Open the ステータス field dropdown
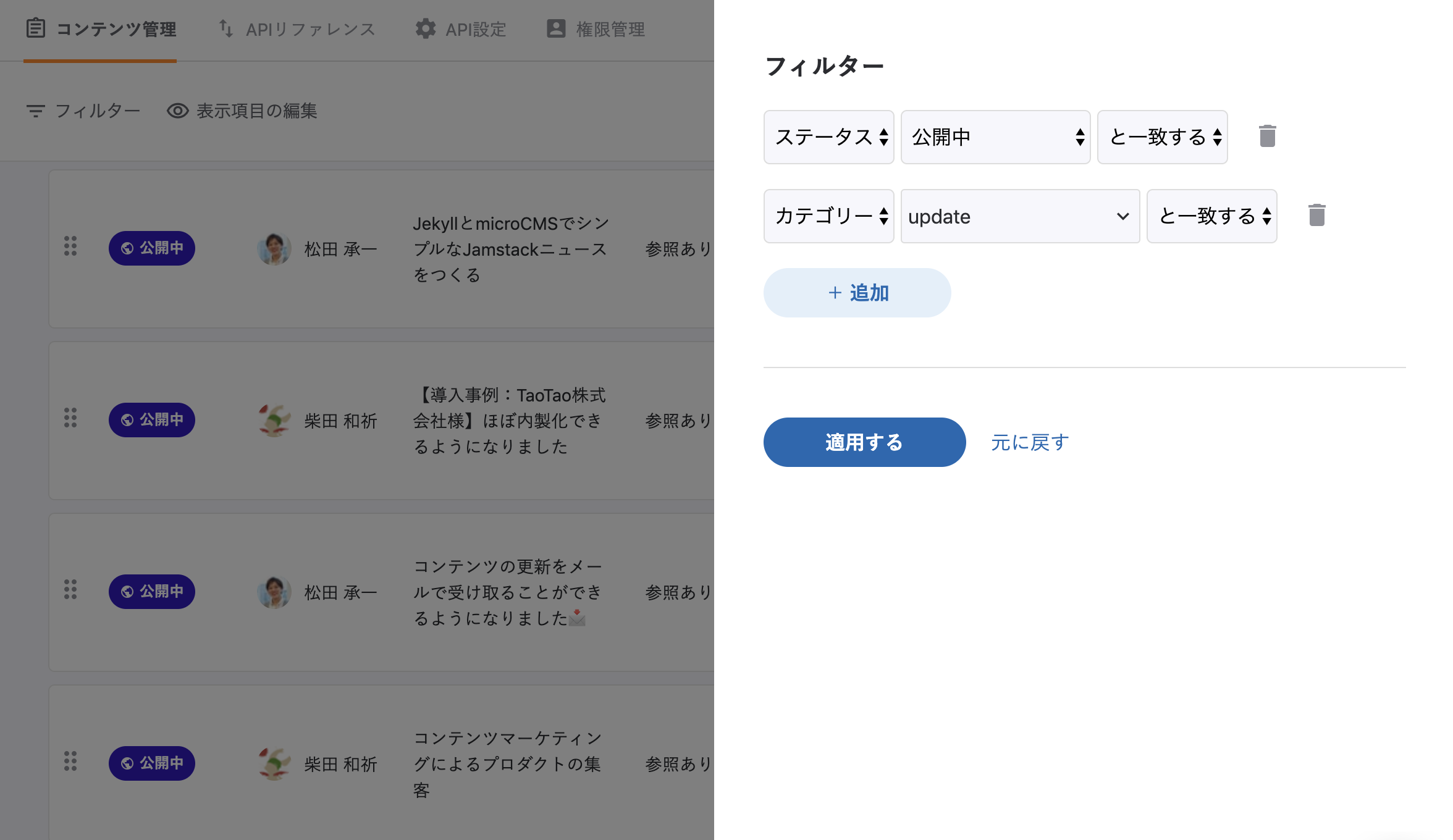Screen dimensions: 1453x840 tap(828, 137)
